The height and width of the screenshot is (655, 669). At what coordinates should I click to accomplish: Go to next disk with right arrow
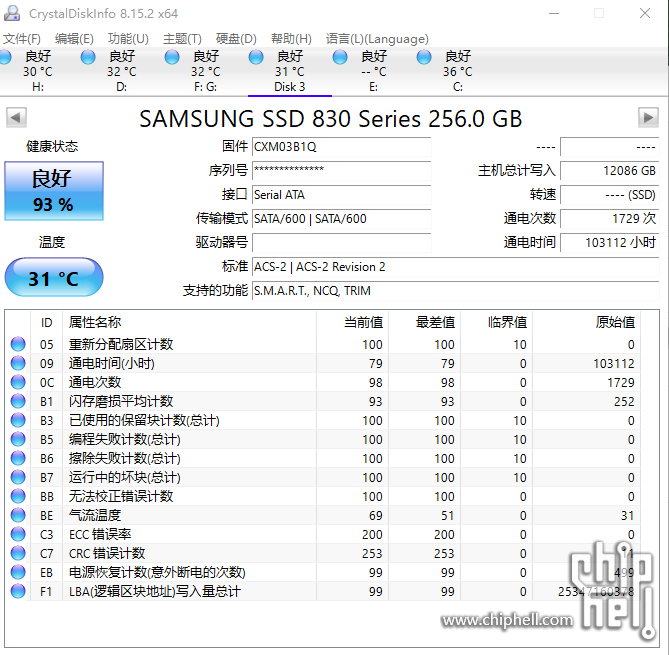[648, 118]
